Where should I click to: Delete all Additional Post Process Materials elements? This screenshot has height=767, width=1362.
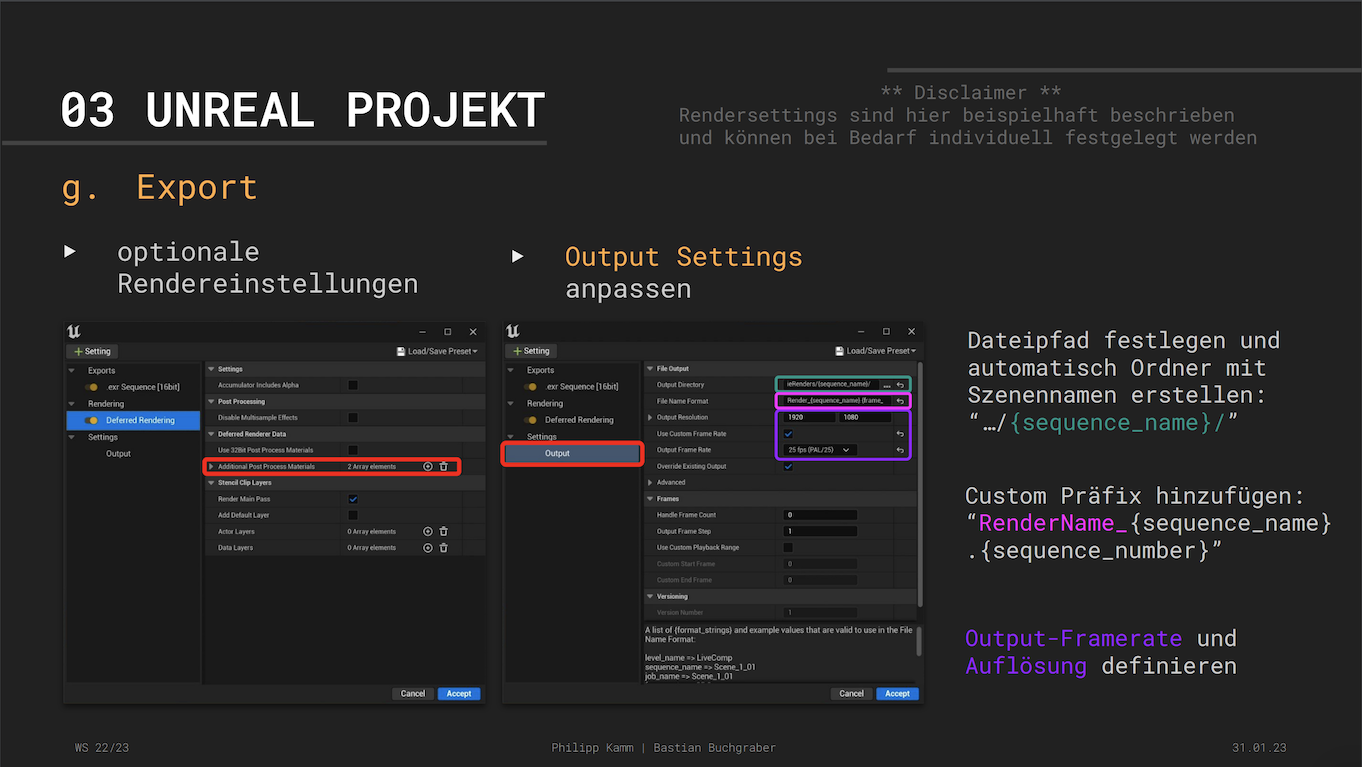[x=444, y=466]
